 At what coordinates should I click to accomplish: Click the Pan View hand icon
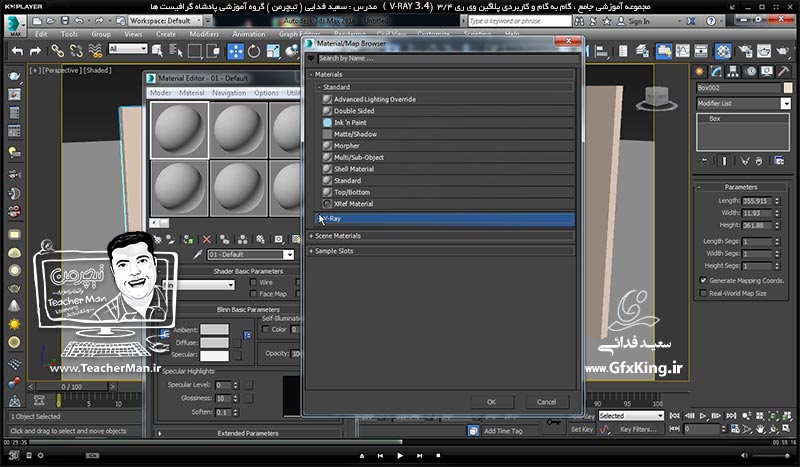click(x=760, y=429)
